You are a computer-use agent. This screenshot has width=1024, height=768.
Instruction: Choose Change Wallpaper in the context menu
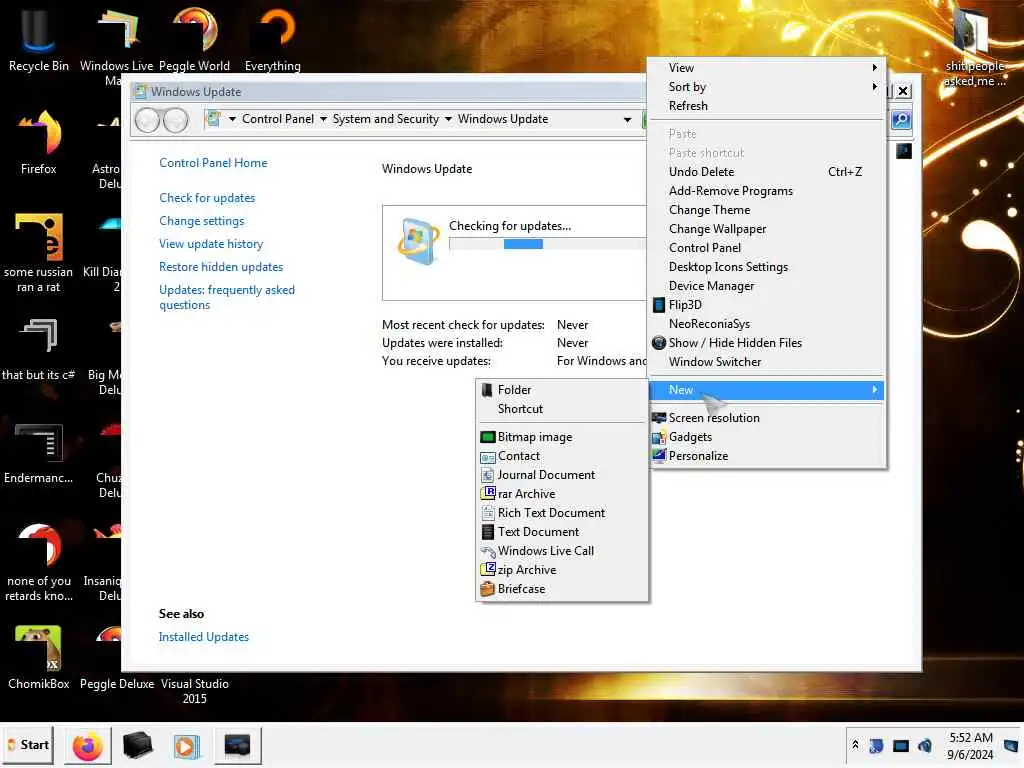766,229
